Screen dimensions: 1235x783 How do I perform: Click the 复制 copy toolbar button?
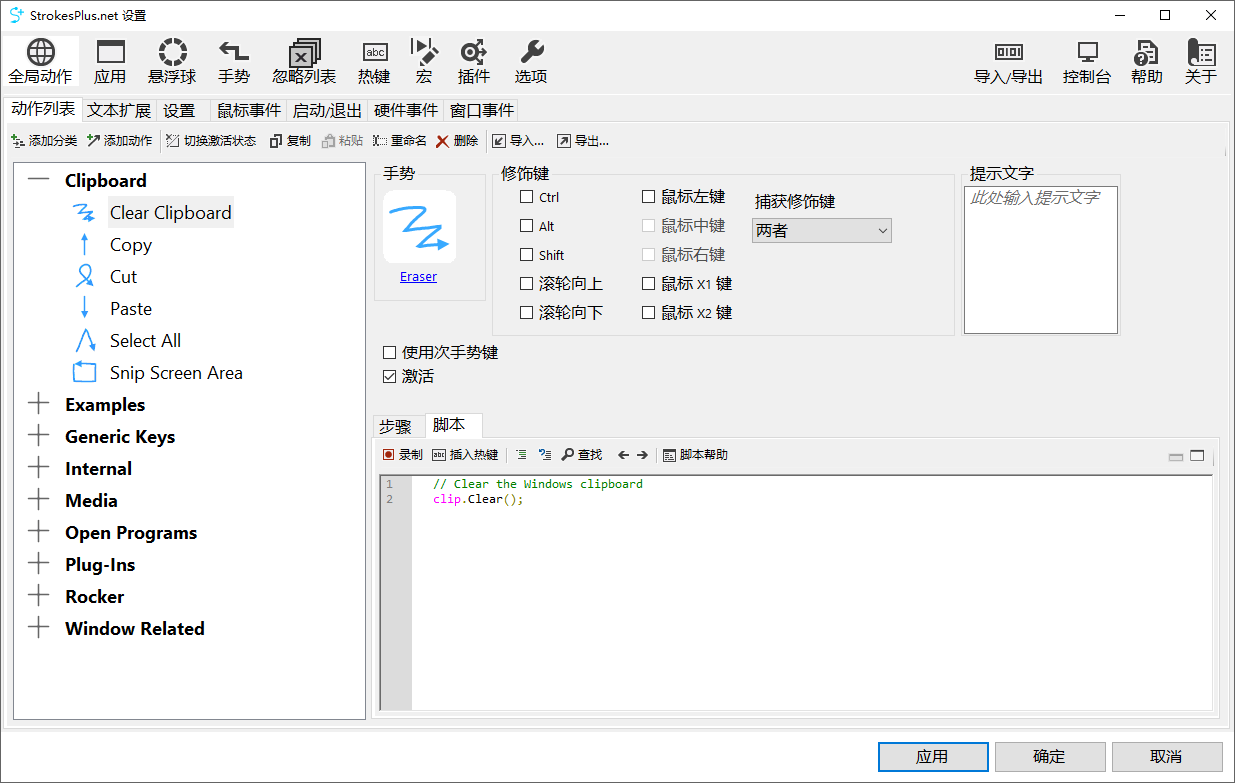pos(290,141)
